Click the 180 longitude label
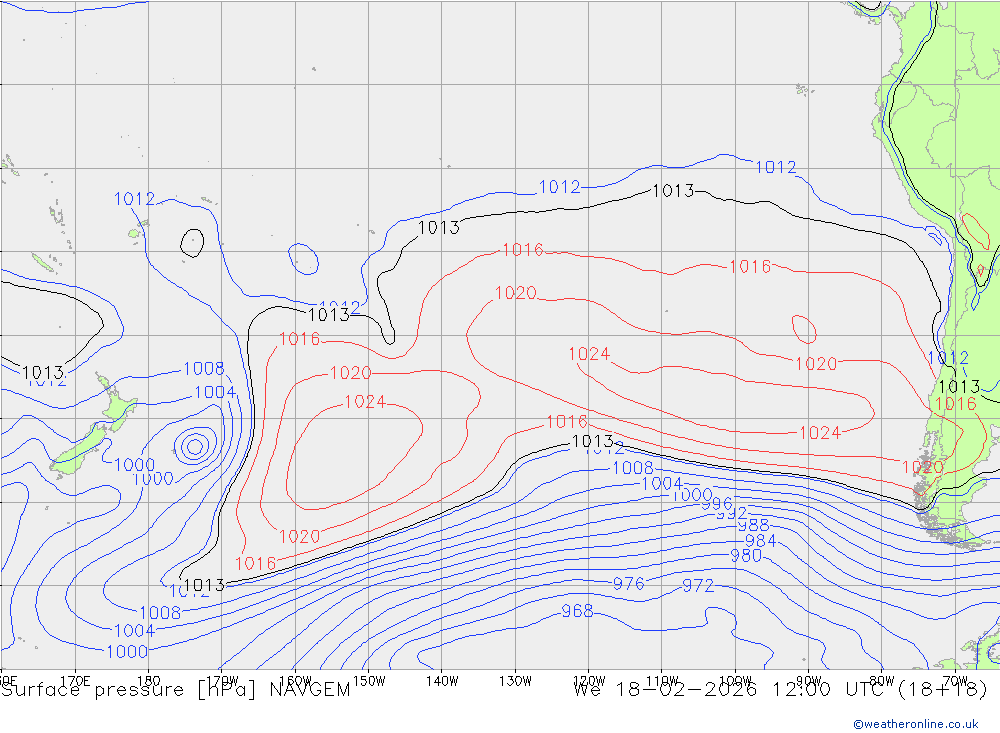 tap(149, 680)
